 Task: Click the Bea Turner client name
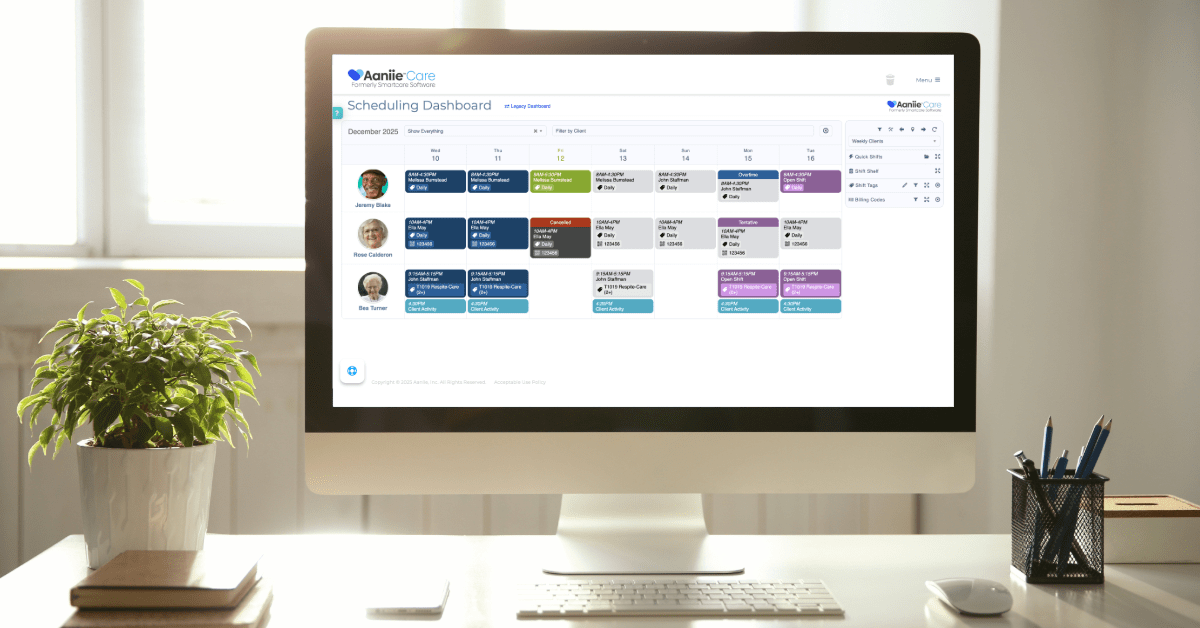pyautogui.click(x=373, y=308)
